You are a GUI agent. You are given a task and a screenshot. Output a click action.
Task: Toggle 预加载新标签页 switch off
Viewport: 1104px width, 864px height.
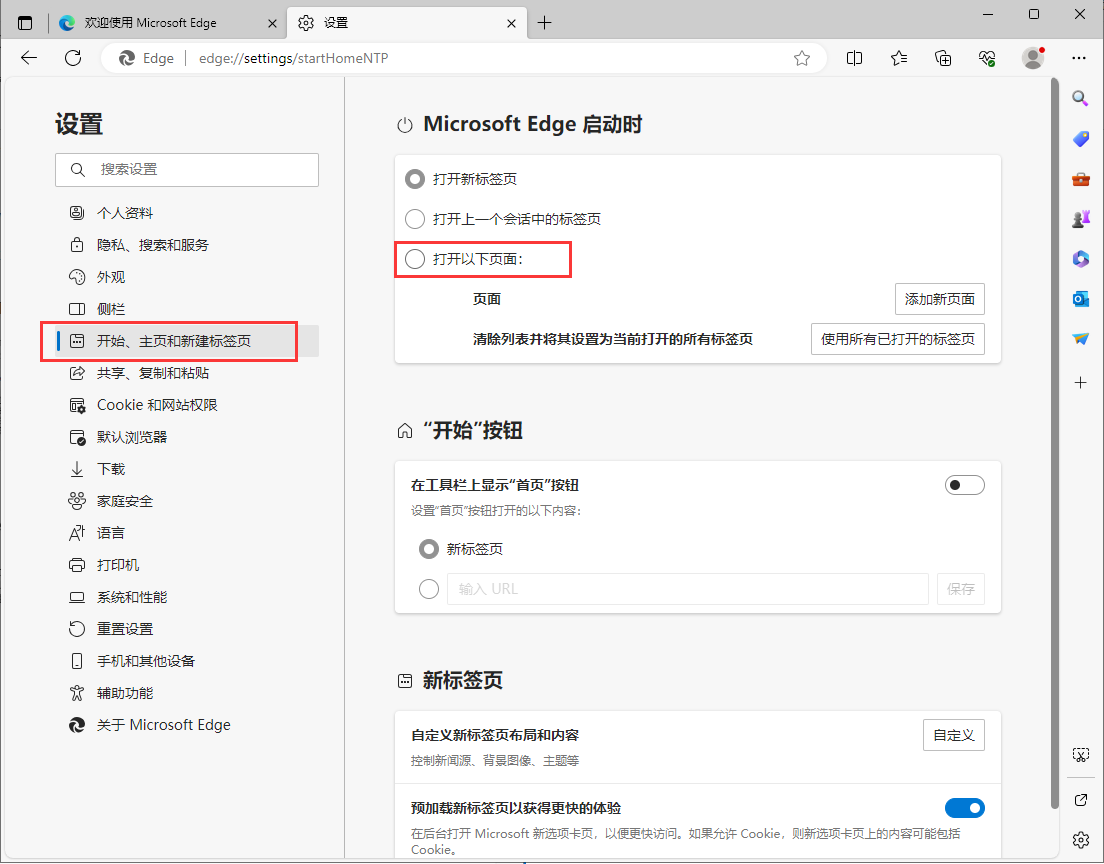965,808
